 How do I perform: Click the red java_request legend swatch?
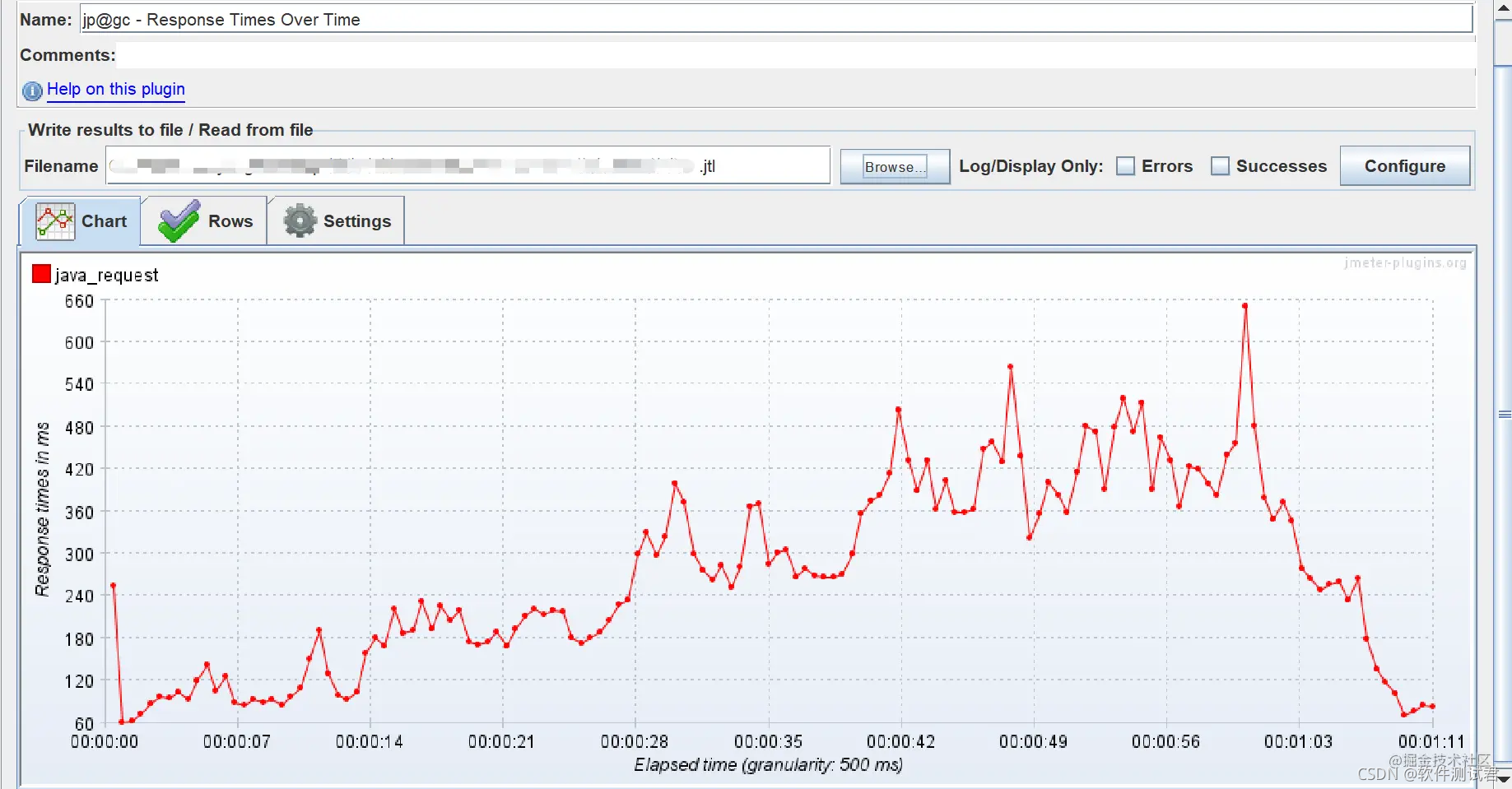(41, 274)
